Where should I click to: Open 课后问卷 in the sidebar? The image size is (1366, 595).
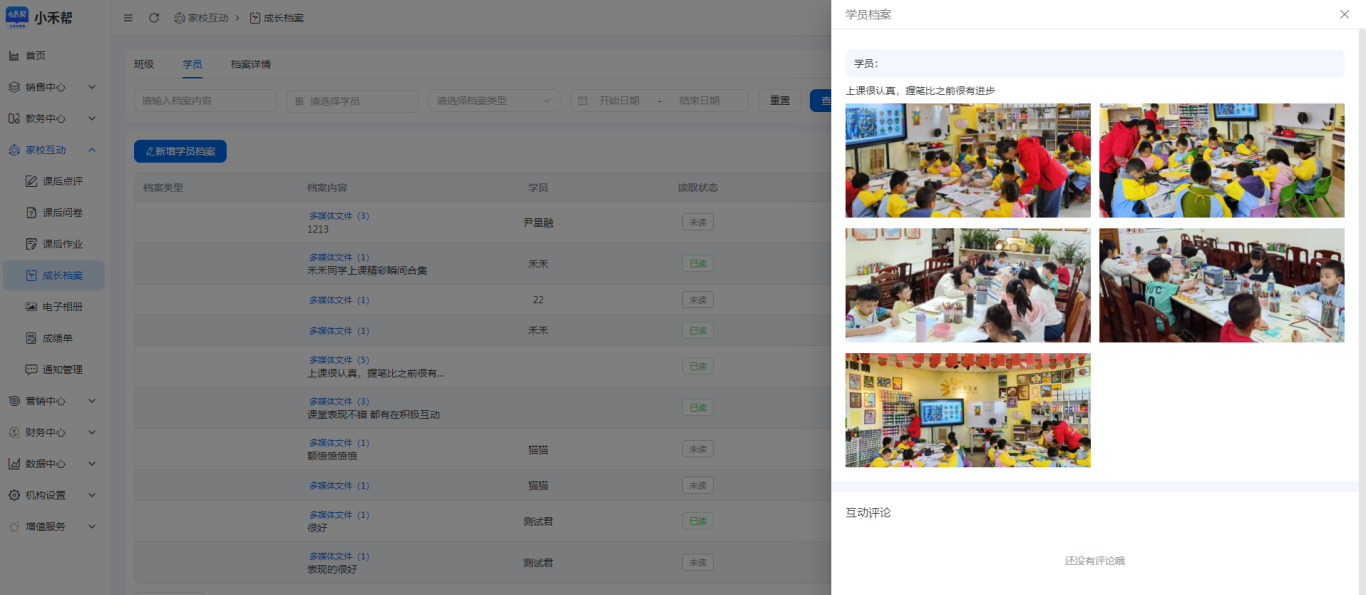tap(62, 213)
